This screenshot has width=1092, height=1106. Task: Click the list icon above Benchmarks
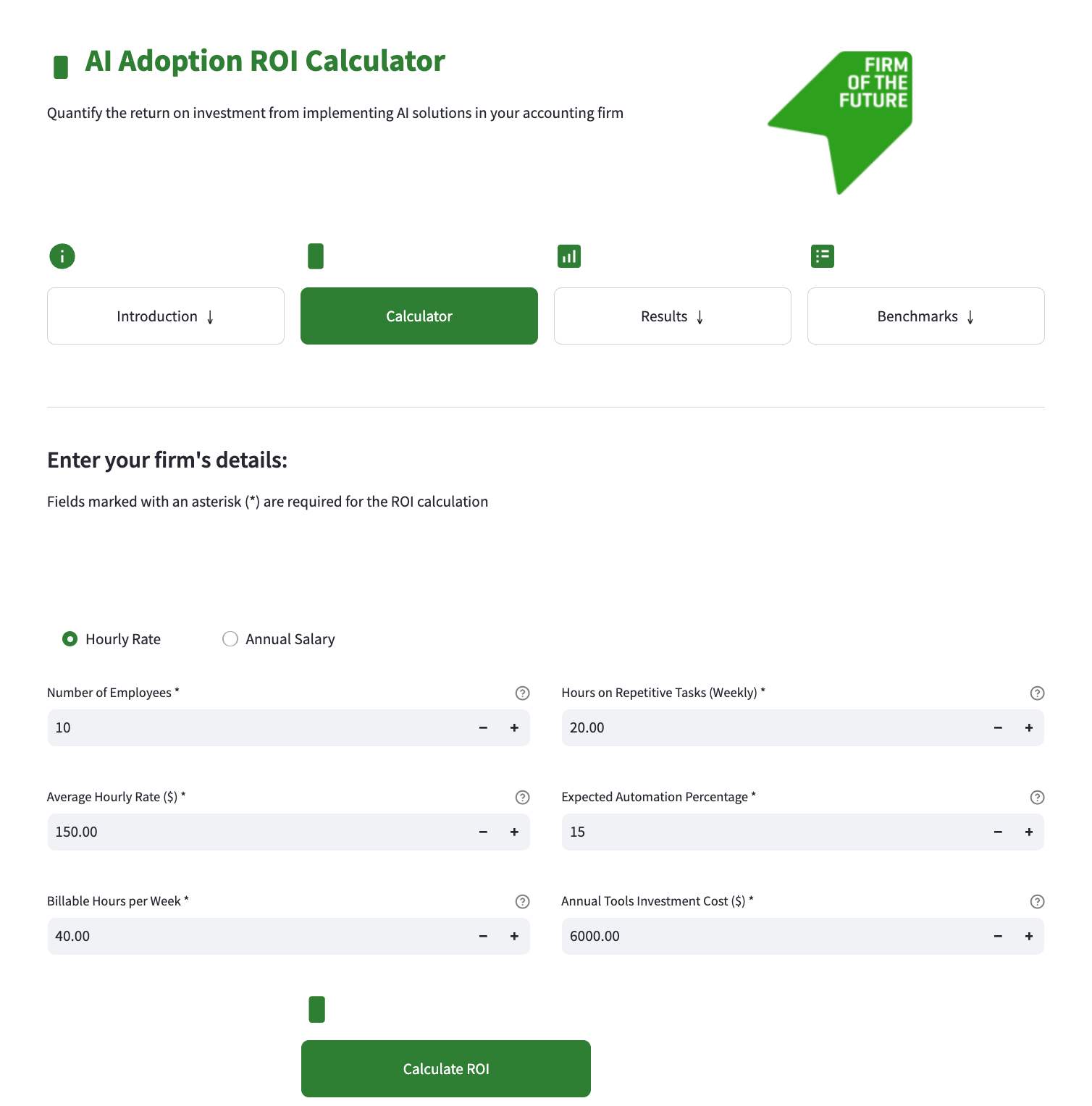click(822, 256)
